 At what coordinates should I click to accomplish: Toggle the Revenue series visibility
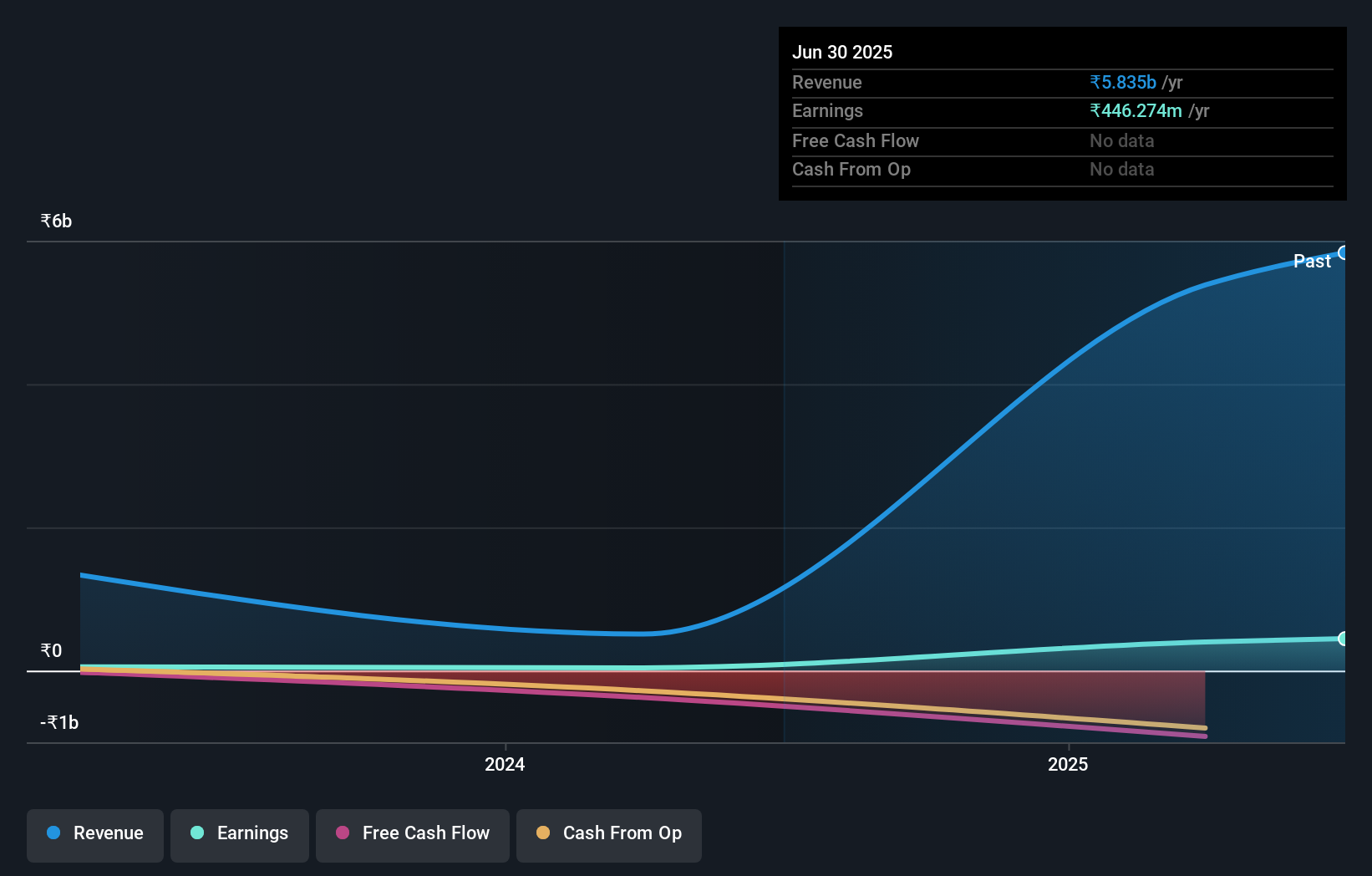coord(94,833)
